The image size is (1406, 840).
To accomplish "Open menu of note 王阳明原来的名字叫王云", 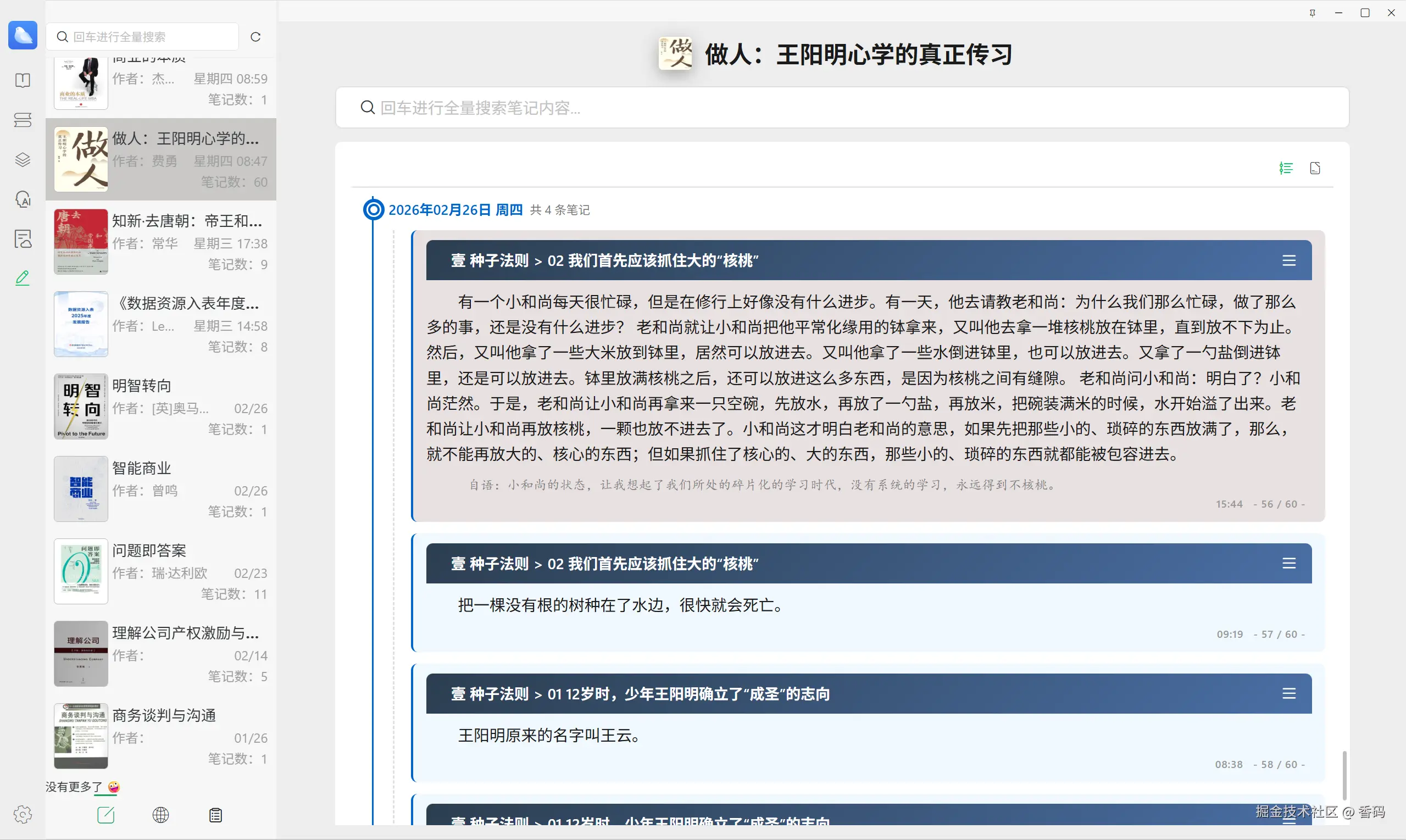I will click(x=1289, y=693).
